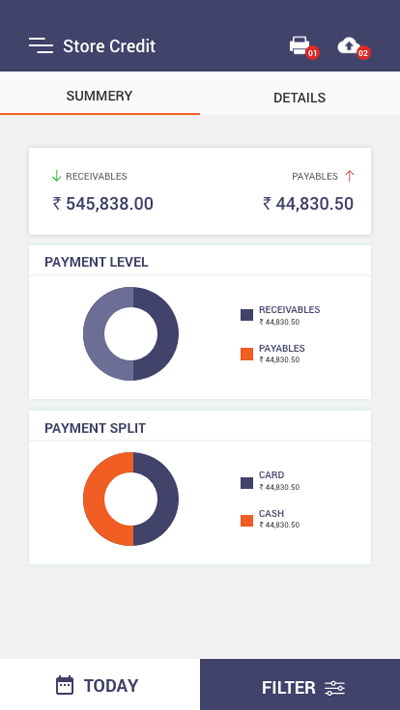
Task: Click the Cash orange legend swatch
Action: 247,520
